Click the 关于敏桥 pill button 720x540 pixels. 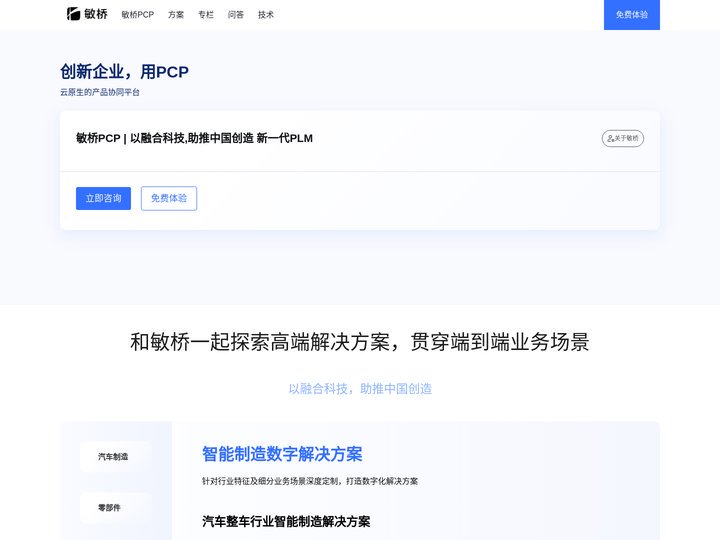(623, 138)
